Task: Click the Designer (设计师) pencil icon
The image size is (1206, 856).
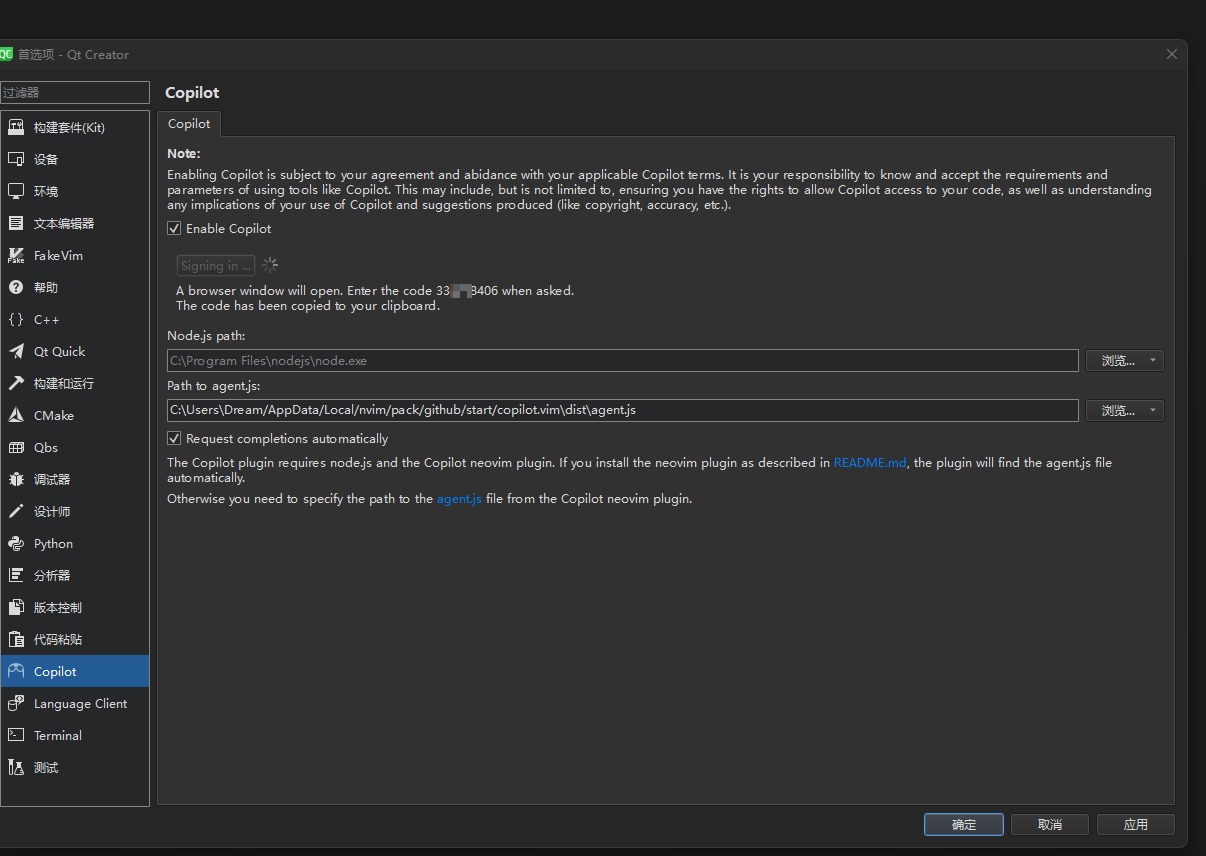Action: point(16,511)
